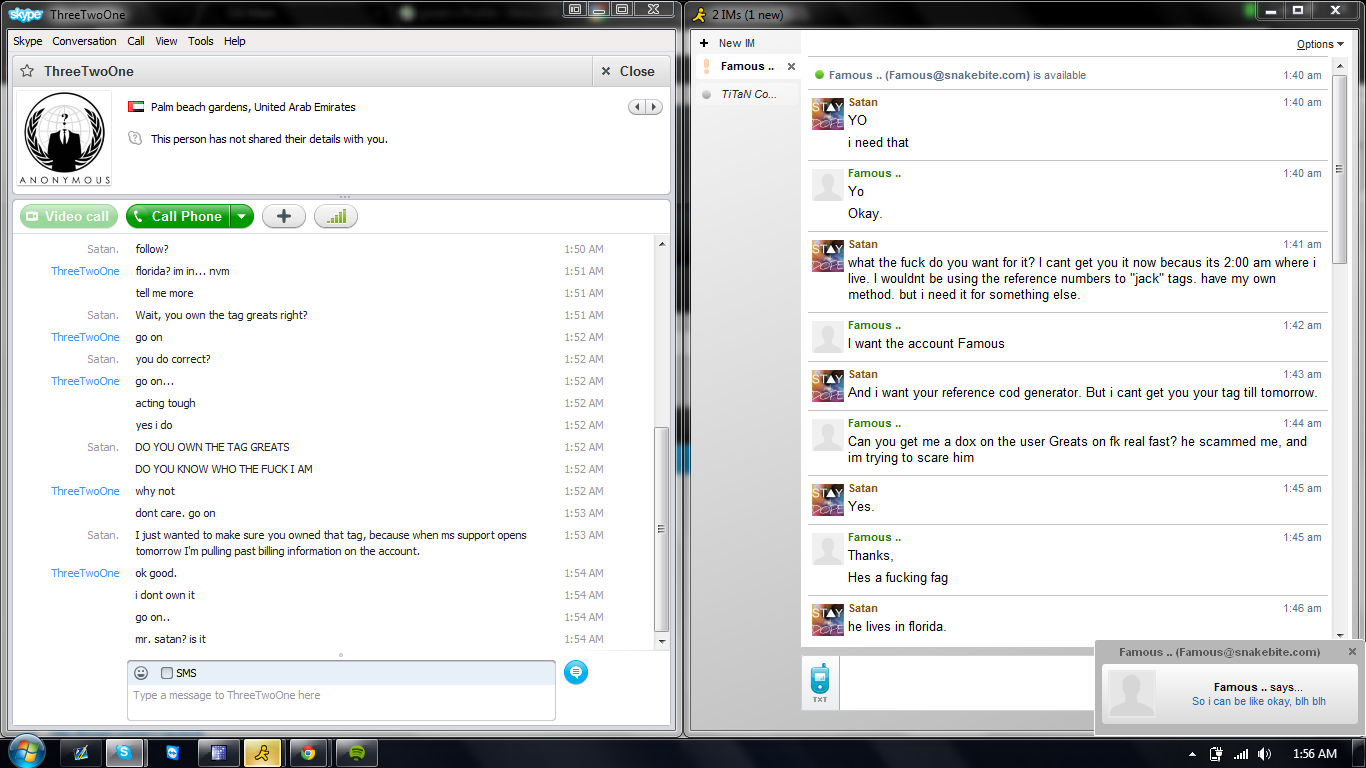
Task: Open the volume control in the tray
Action: click(x=1265, y=754)
